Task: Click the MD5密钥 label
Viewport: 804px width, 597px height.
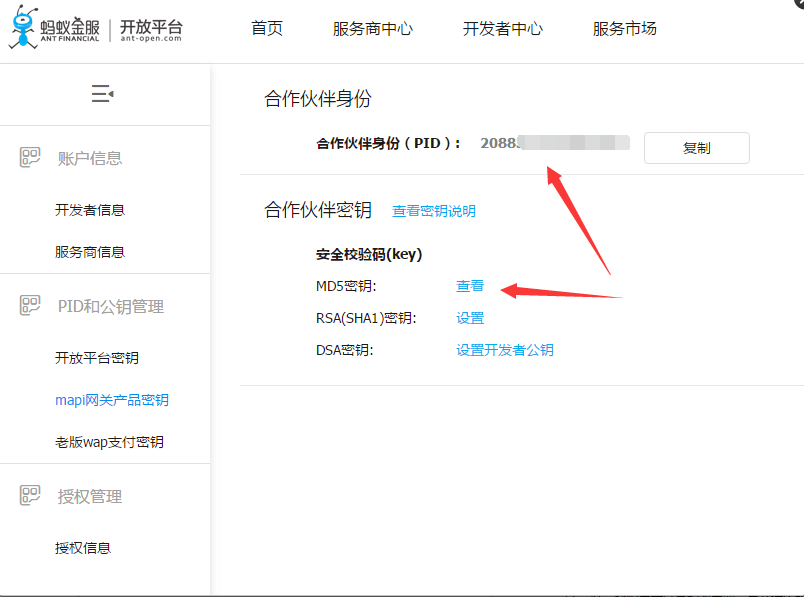Action: click(x=346, y=286)
